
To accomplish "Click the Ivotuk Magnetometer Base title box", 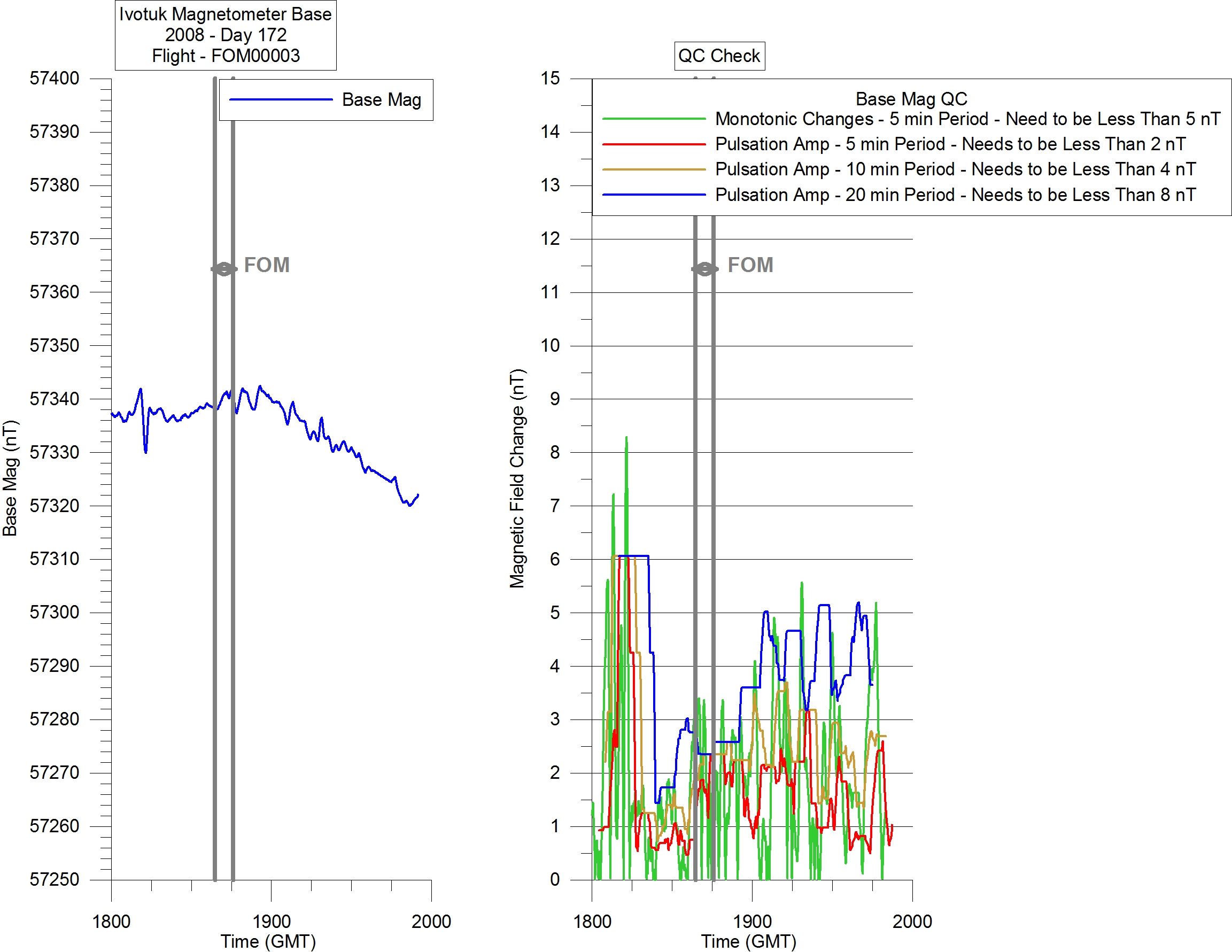I will tap(226, 35).
